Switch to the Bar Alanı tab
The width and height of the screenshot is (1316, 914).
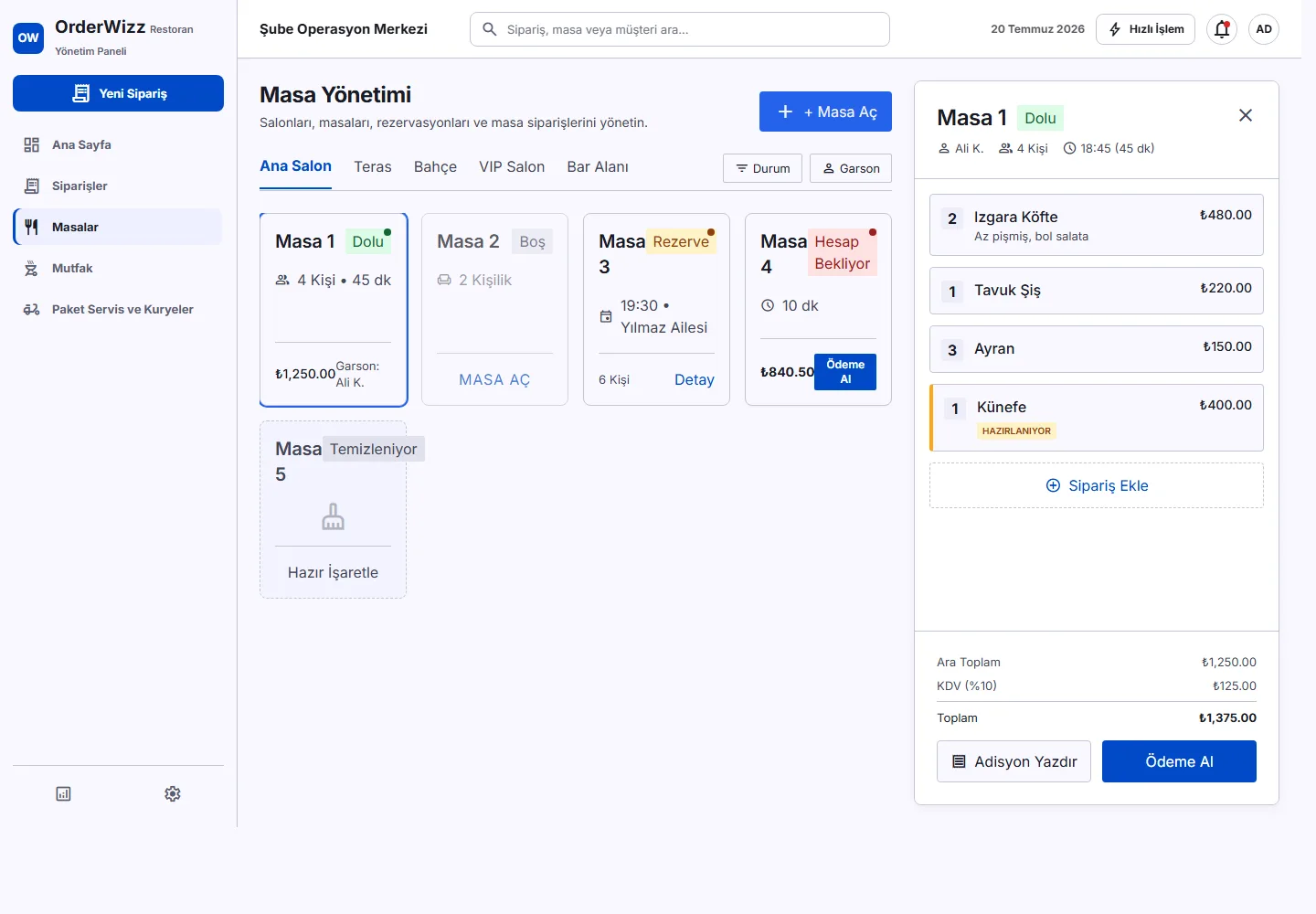click(x=598, y=166)
